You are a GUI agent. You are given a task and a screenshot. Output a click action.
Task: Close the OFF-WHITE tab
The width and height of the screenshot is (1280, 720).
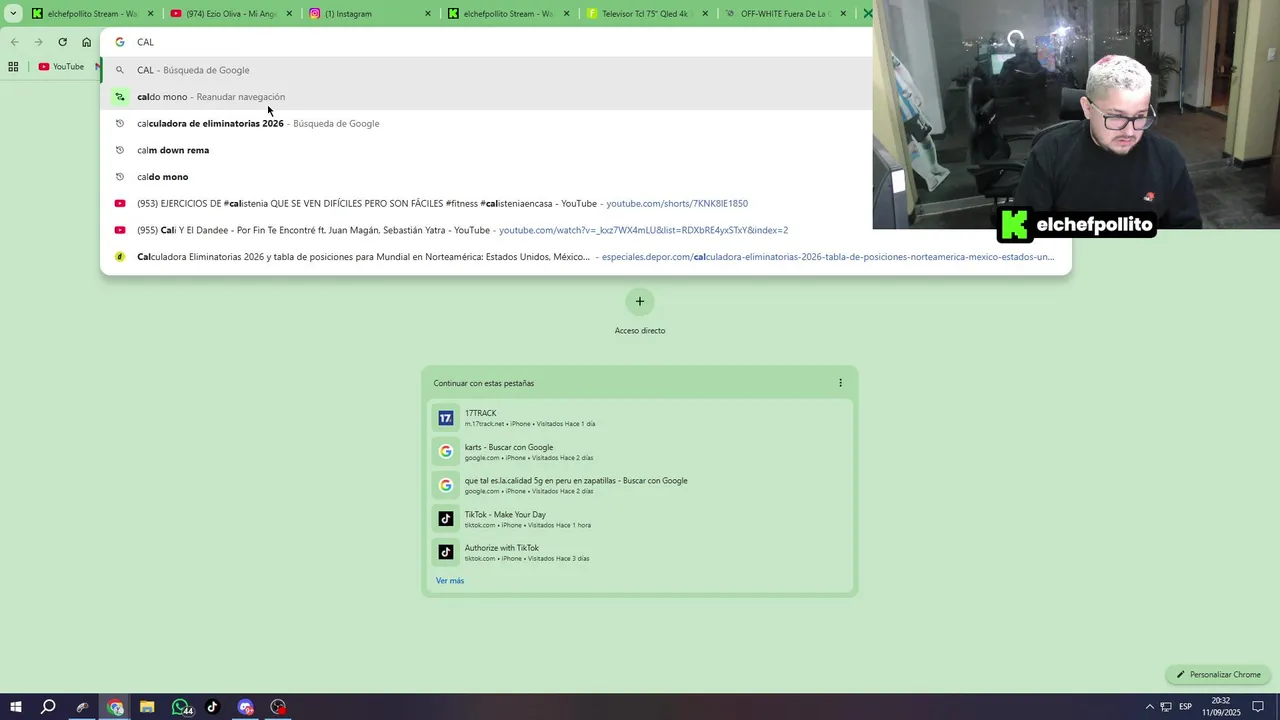point(844,14)
